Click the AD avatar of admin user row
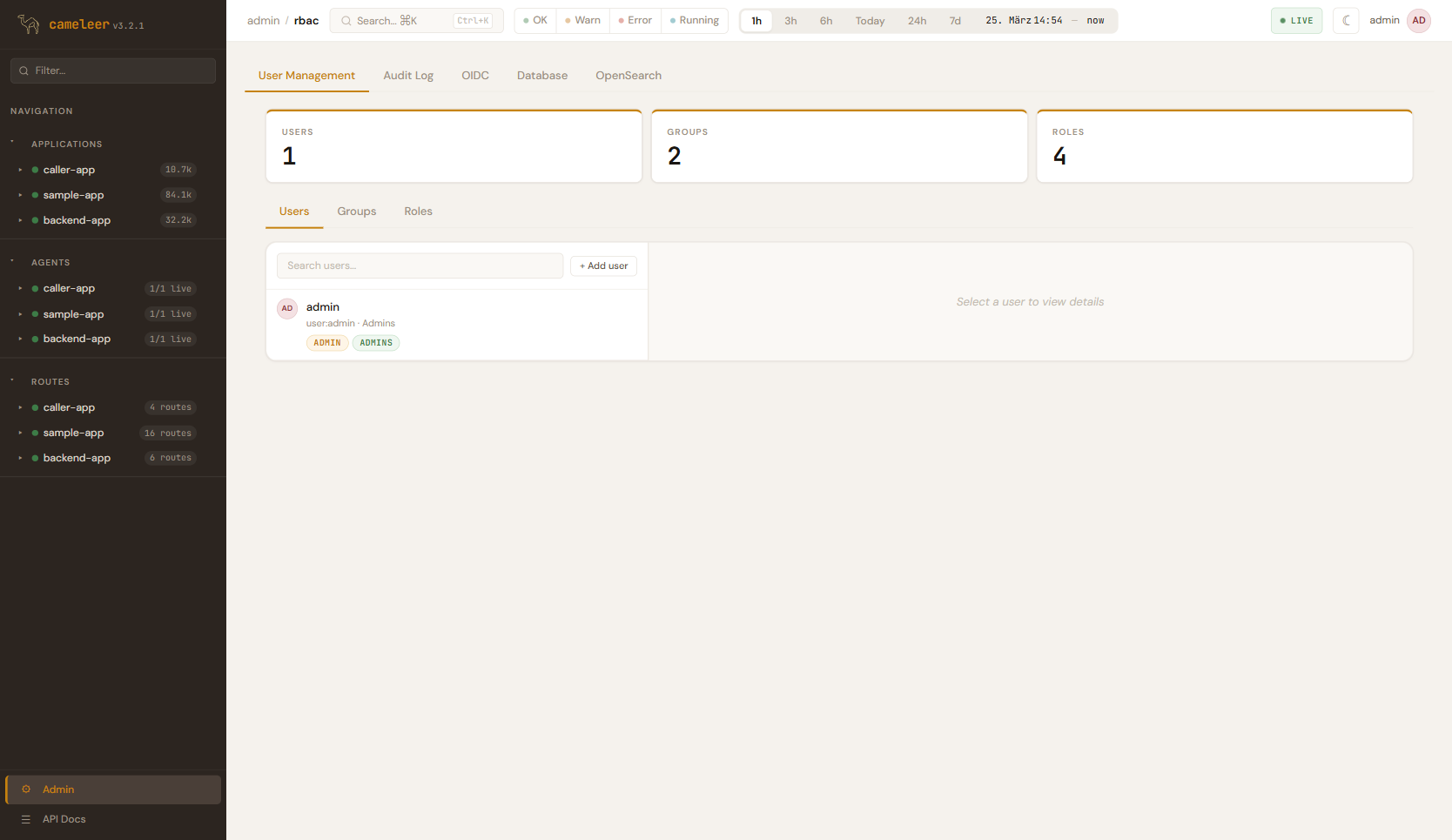The height and width of the screenshot is (840, 1452). coord(287,308)
